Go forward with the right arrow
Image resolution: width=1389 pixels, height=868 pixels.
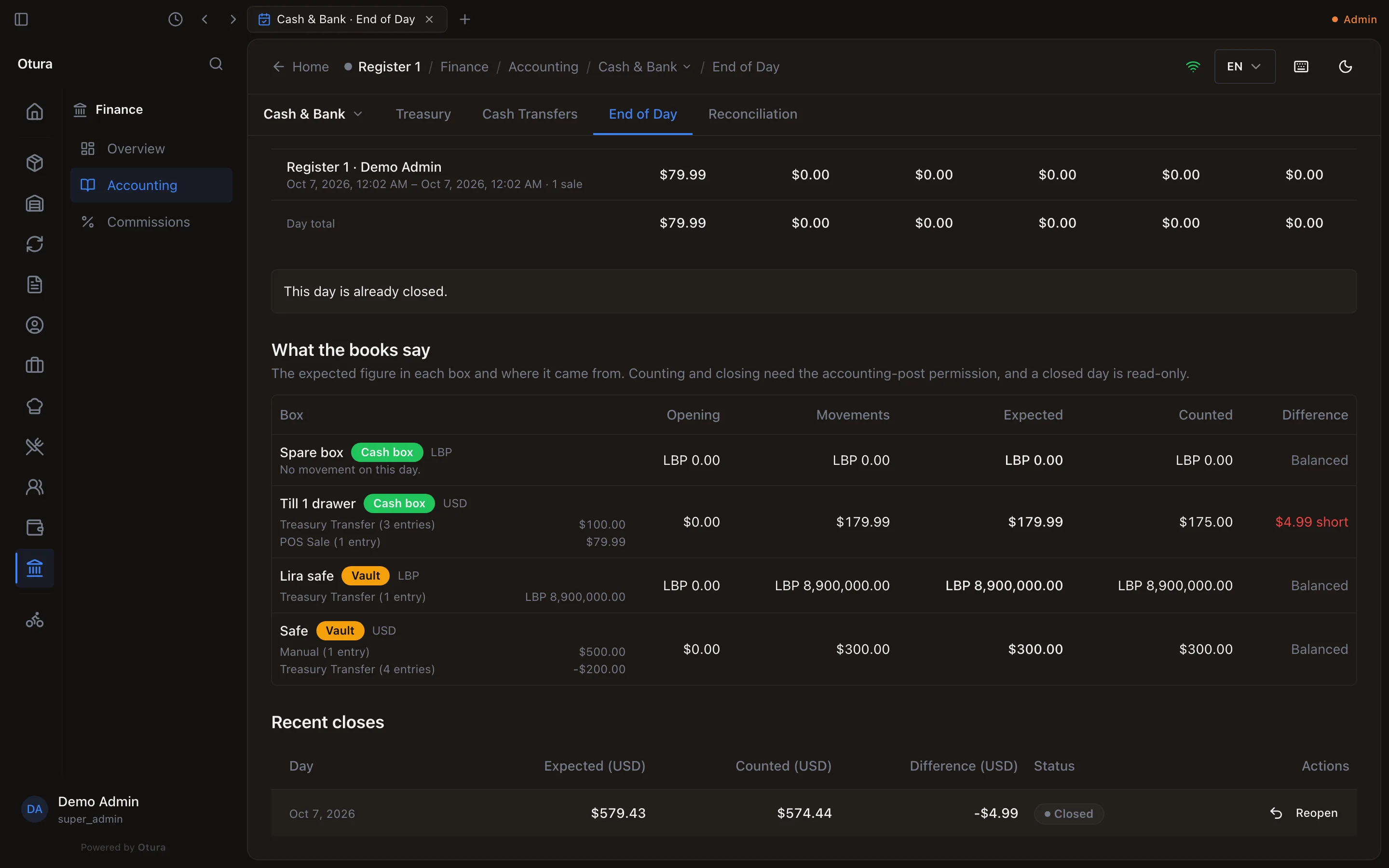(x=233, y=19)
